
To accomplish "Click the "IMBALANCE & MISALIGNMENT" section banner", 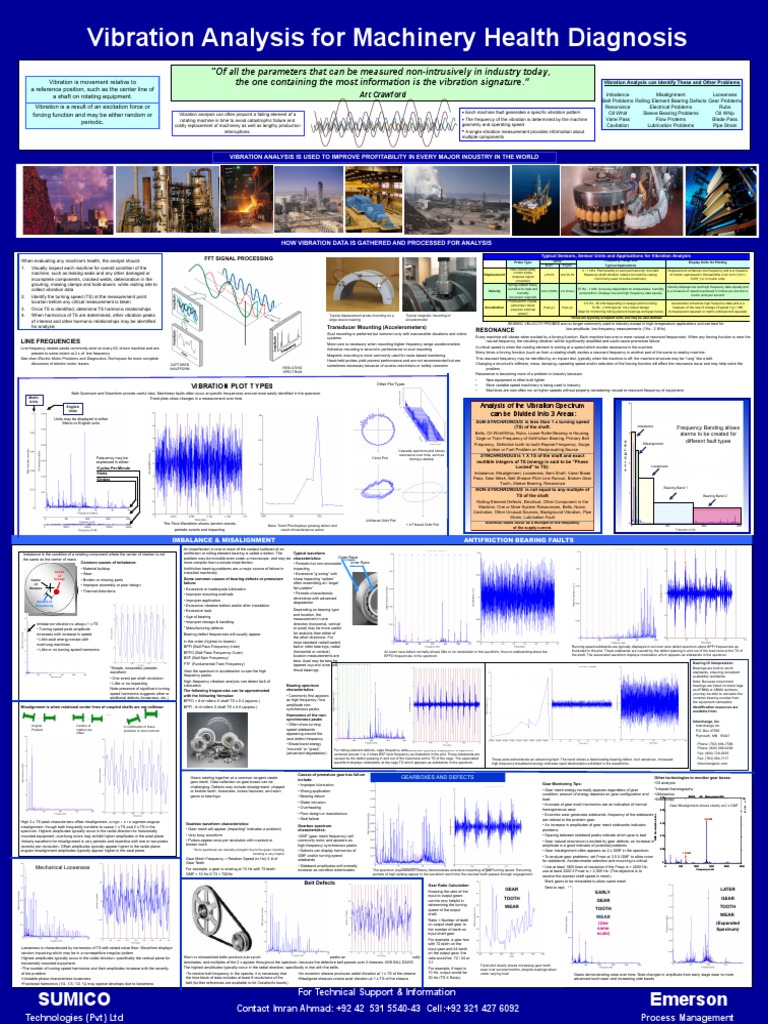I will (224, 540).
